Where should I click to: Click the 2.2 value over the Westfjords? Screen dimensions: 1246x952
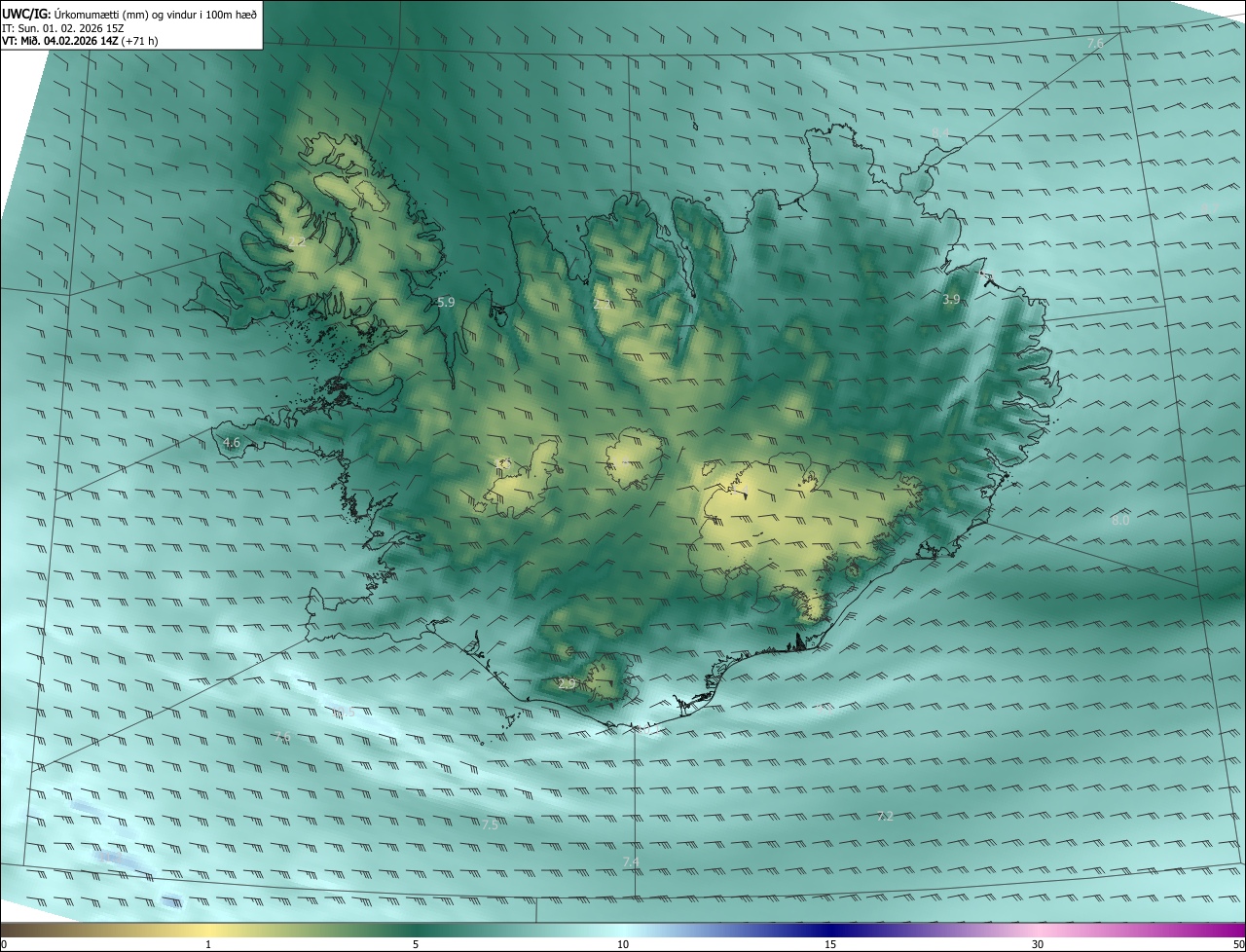click(x=297, y=241)
